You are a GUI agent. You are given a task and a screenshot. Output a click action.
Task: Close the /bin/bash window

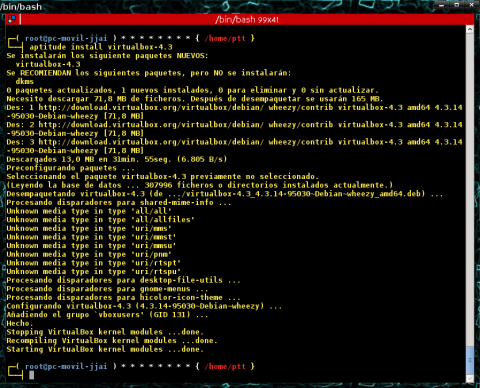click(x=471, y=5)
